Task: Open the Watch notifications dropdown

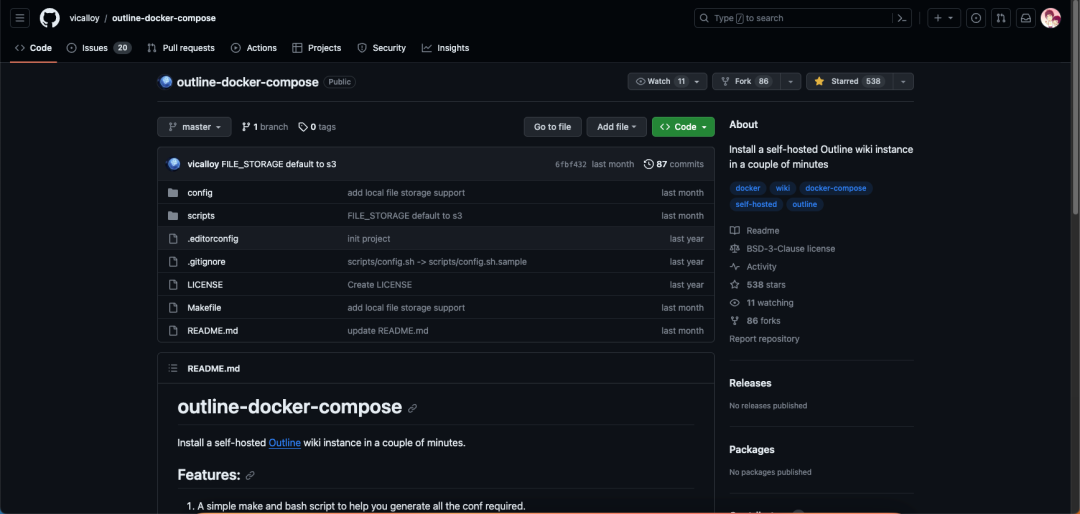Action: pos(667,81)
